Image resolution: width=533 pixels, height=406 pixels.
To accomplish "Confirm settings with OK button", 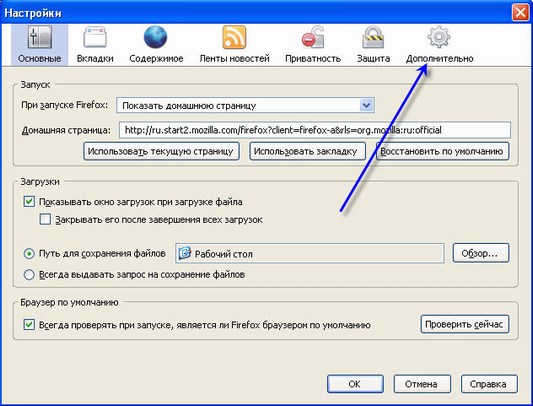I will click(x=355, y=384).
